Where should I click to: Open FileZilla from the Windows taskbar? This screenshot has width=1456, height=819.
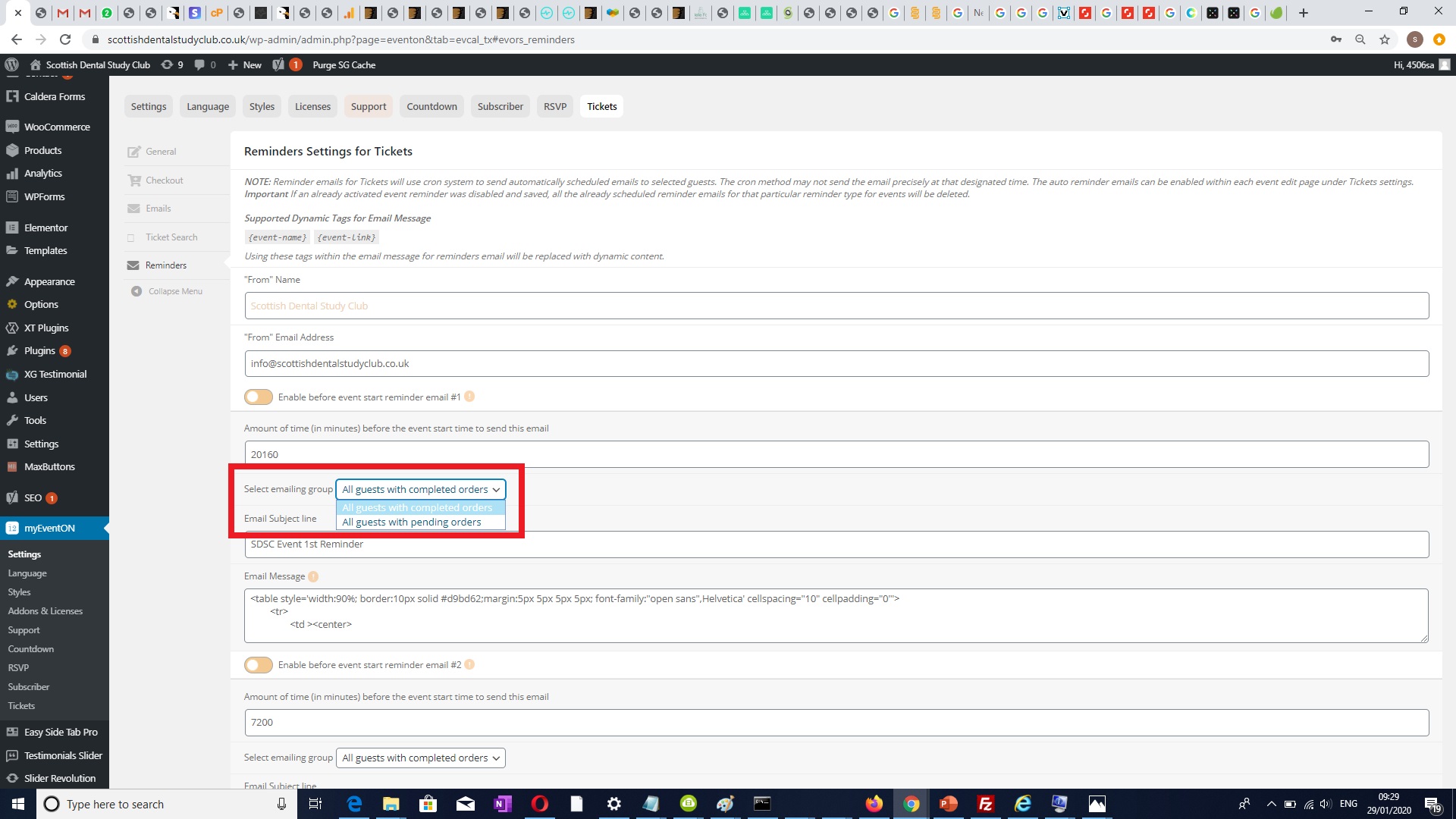pos(985,804)
